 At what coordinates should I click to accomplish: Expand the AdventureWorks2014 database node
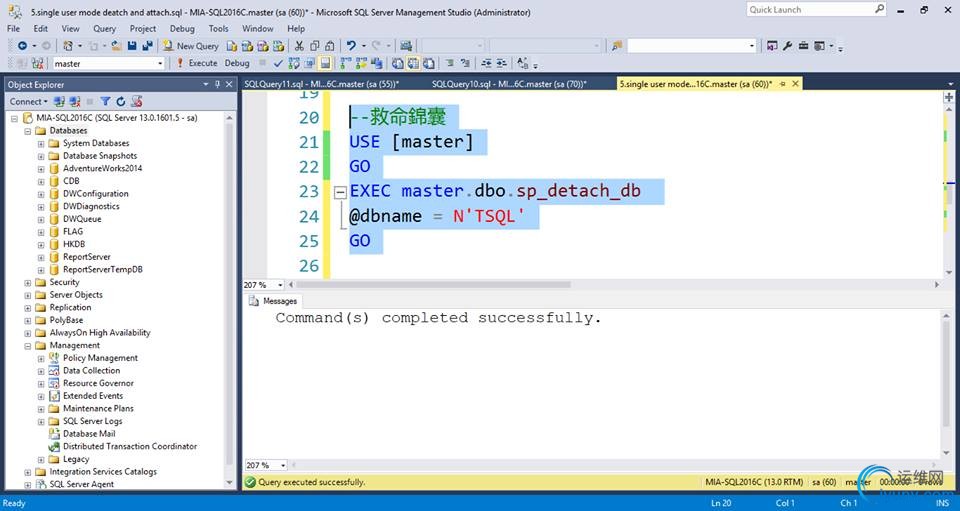[x=41, y=169]
